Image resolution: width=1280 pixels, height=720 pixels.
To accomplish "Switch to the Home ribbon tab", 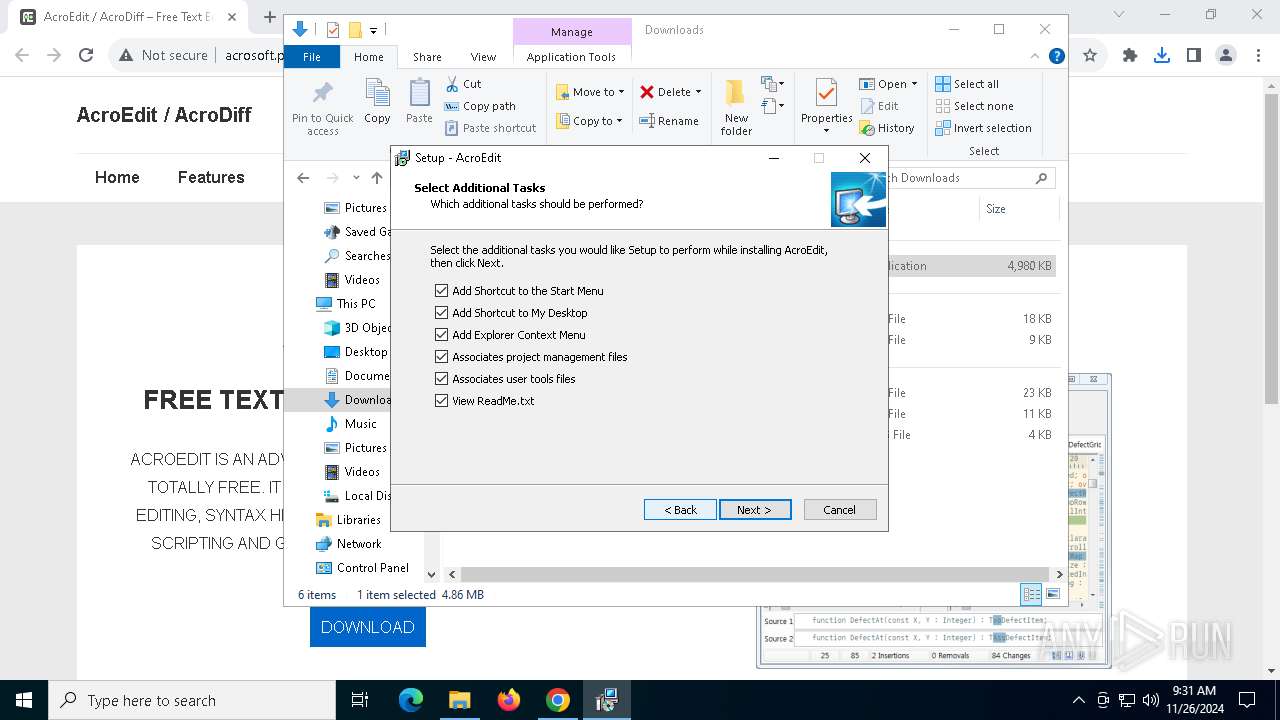I will click(368, 57).
